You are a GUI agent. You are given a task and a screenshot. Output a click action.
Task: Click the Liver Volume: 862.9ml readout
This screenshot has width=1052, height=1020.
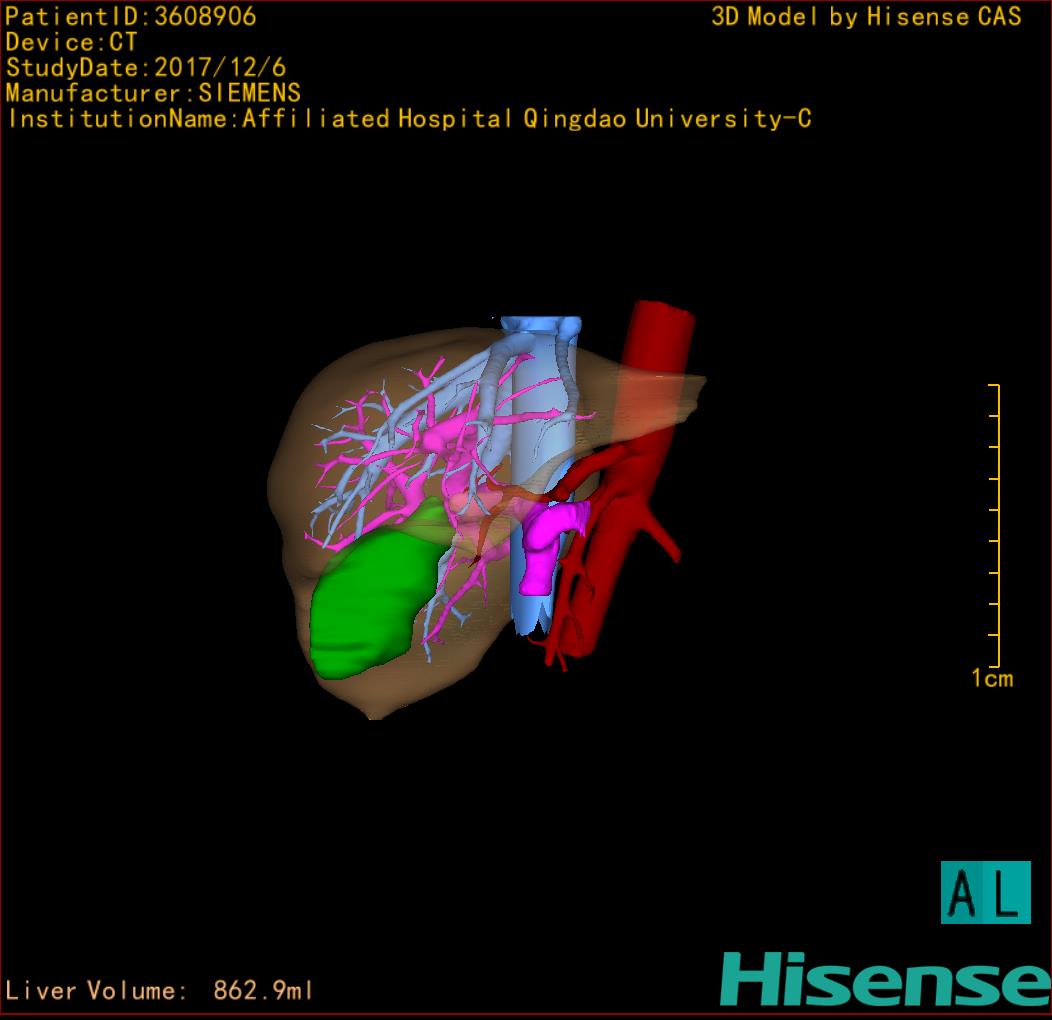point(159,990)
